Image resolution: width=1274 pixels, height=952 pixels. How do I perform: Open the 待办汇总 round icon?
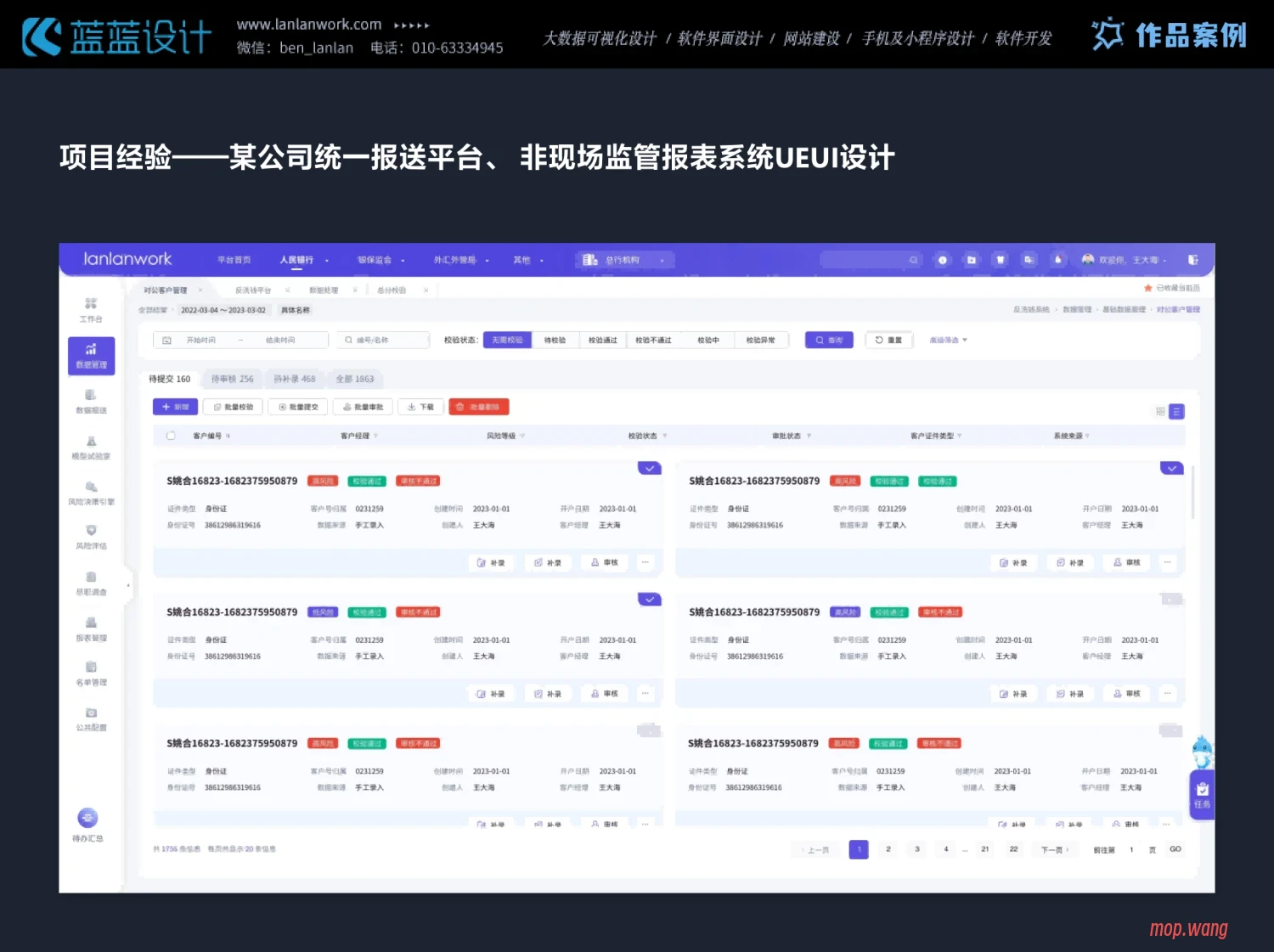pos(87,819)
